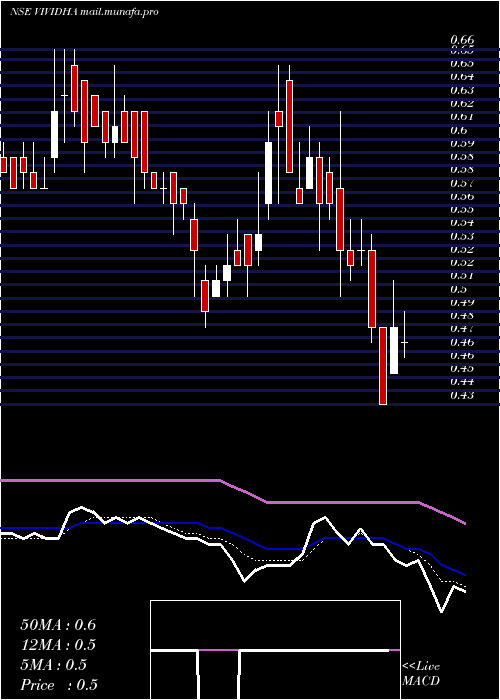Click the 0.55 price axis label

click(462, 209)
